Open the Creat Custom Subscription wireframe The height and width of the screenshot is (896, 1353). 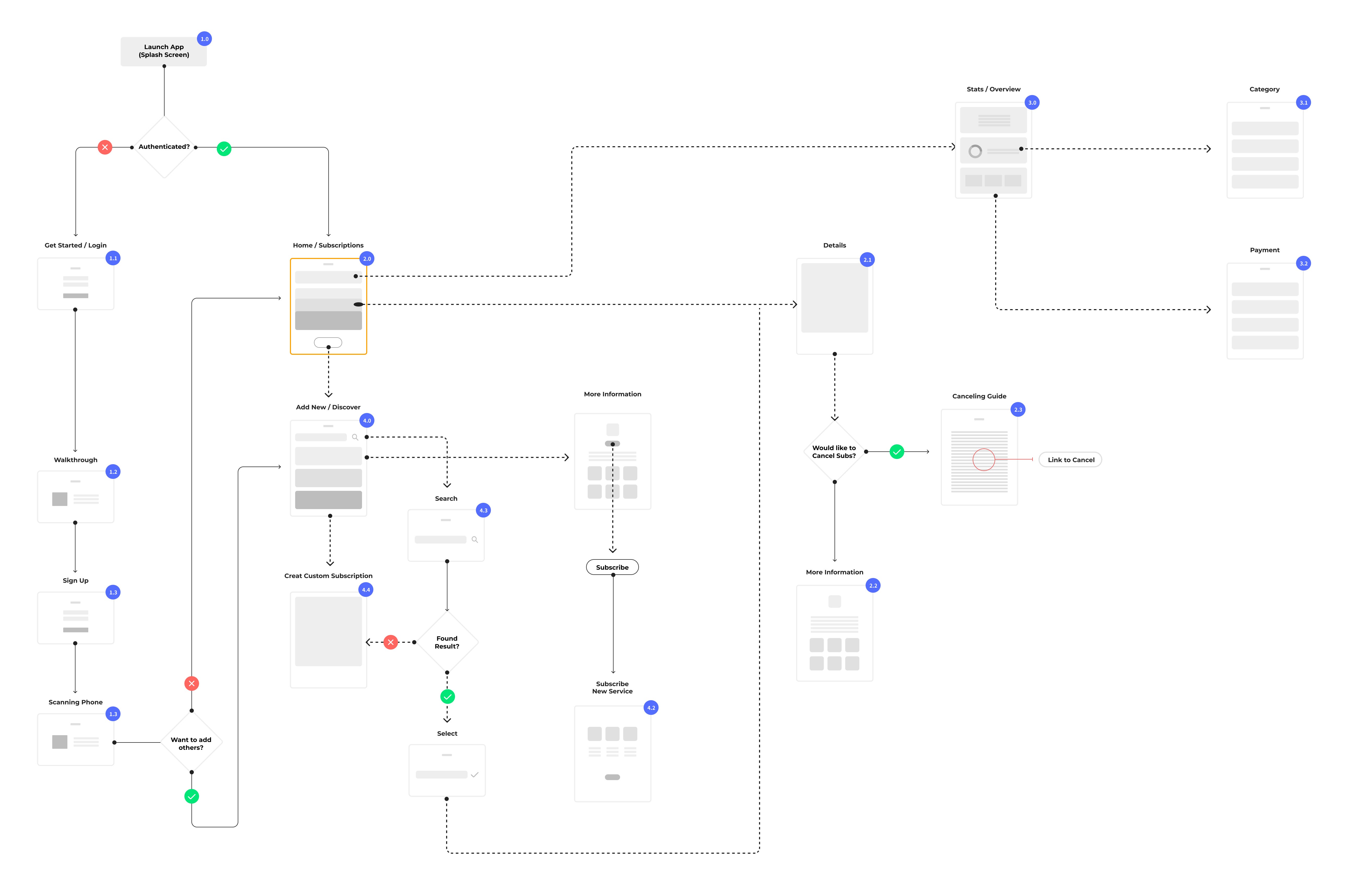tap(328, 640)
